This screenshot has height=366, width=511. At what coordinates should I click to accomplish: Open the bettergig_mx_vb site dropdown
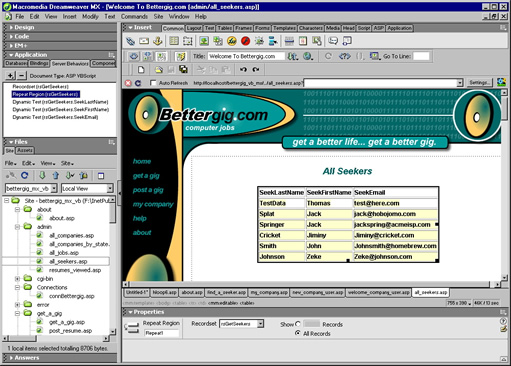(x=54, y=189)
